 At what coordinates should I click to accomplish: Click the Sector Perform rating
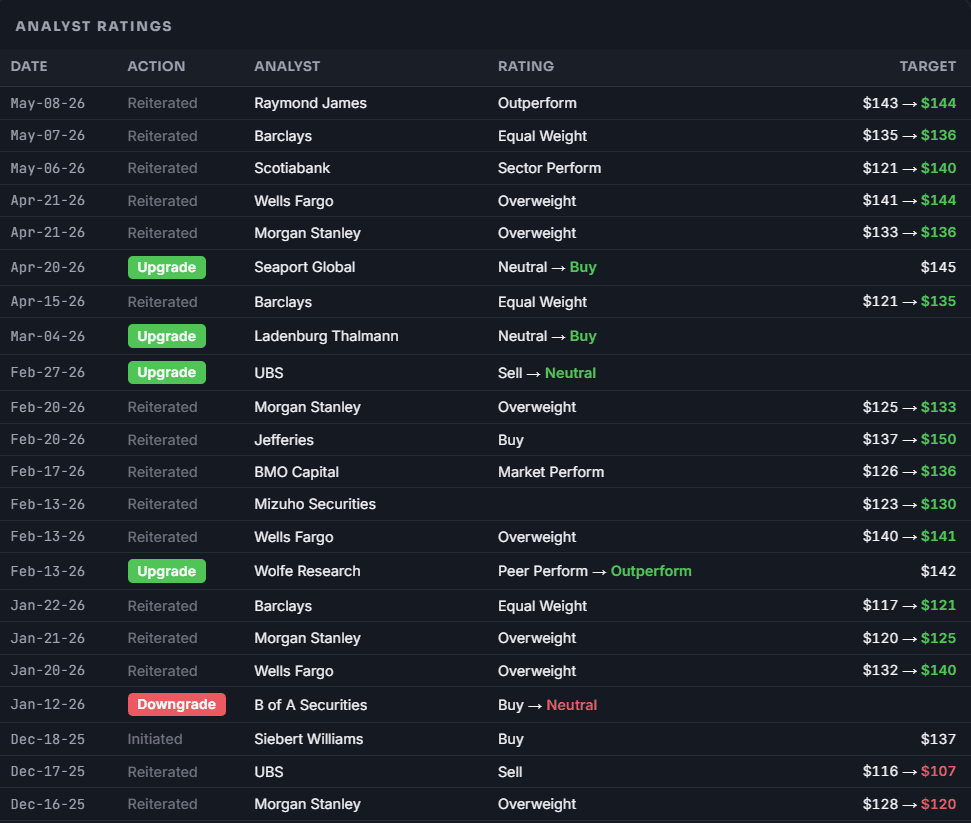point(549,168)
